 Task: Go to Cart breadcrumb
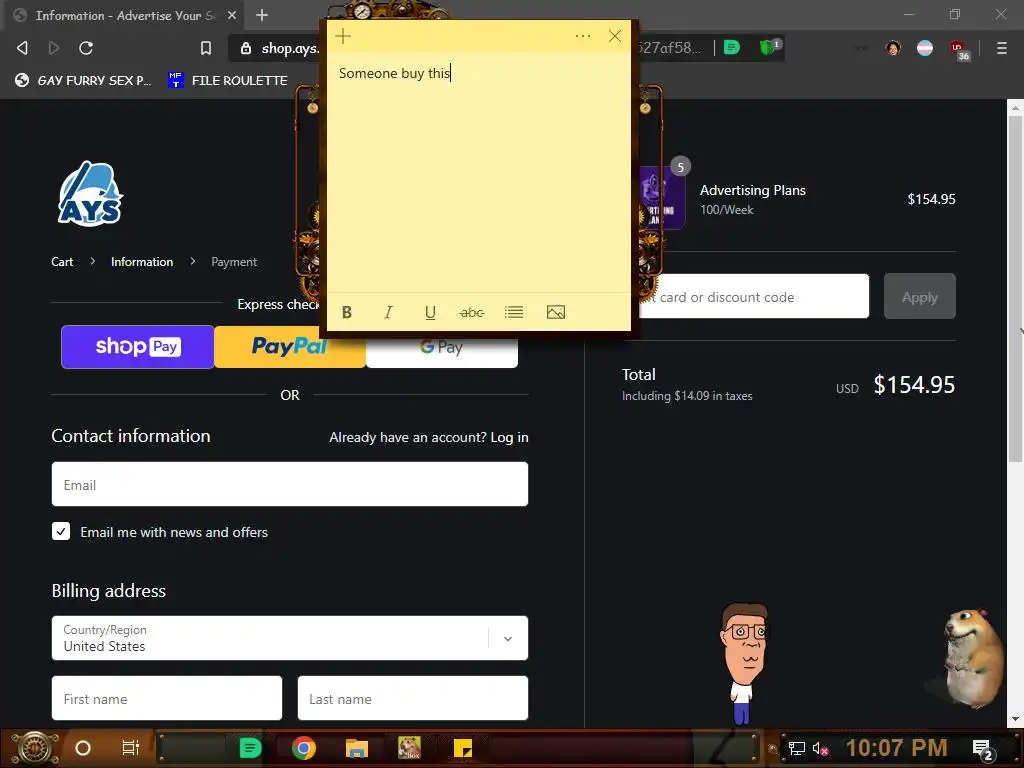tap(62, 262)
